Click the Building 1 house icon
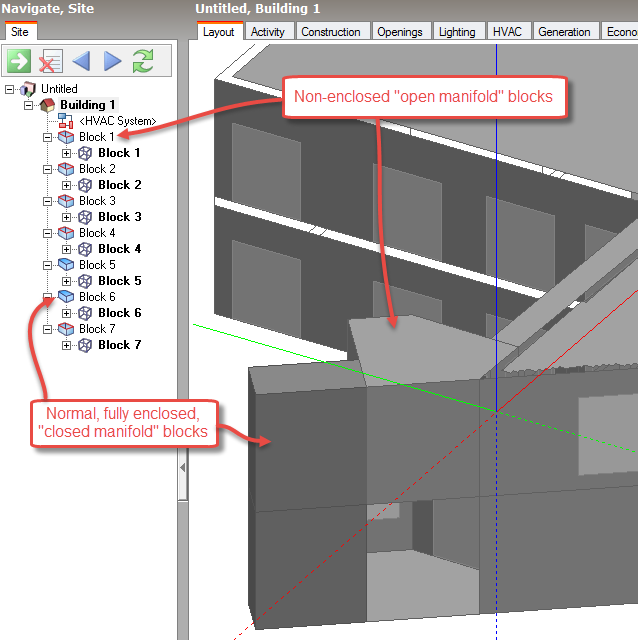This screenshot has height=640, width=638. [47, 105]
